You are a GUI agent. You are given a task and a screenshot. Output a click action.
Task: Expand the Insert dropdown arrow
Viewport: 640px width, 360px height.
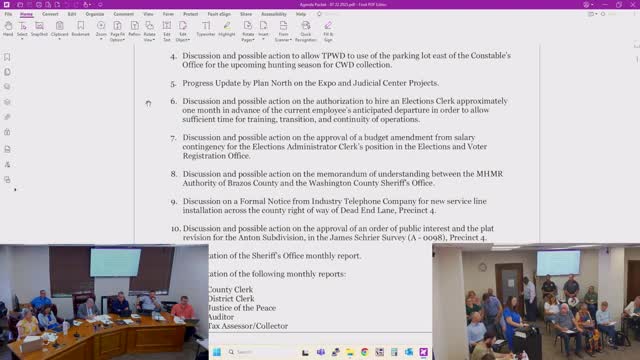tap(263, 39)
